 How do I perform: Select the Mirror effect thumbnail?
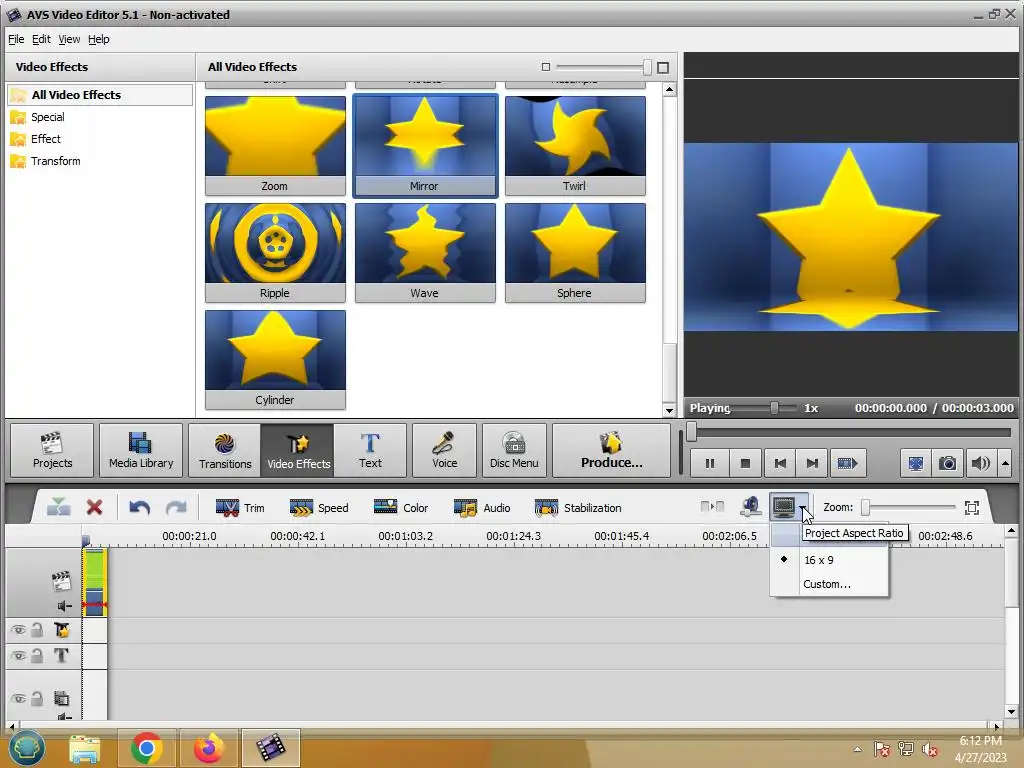pos(424,145)
